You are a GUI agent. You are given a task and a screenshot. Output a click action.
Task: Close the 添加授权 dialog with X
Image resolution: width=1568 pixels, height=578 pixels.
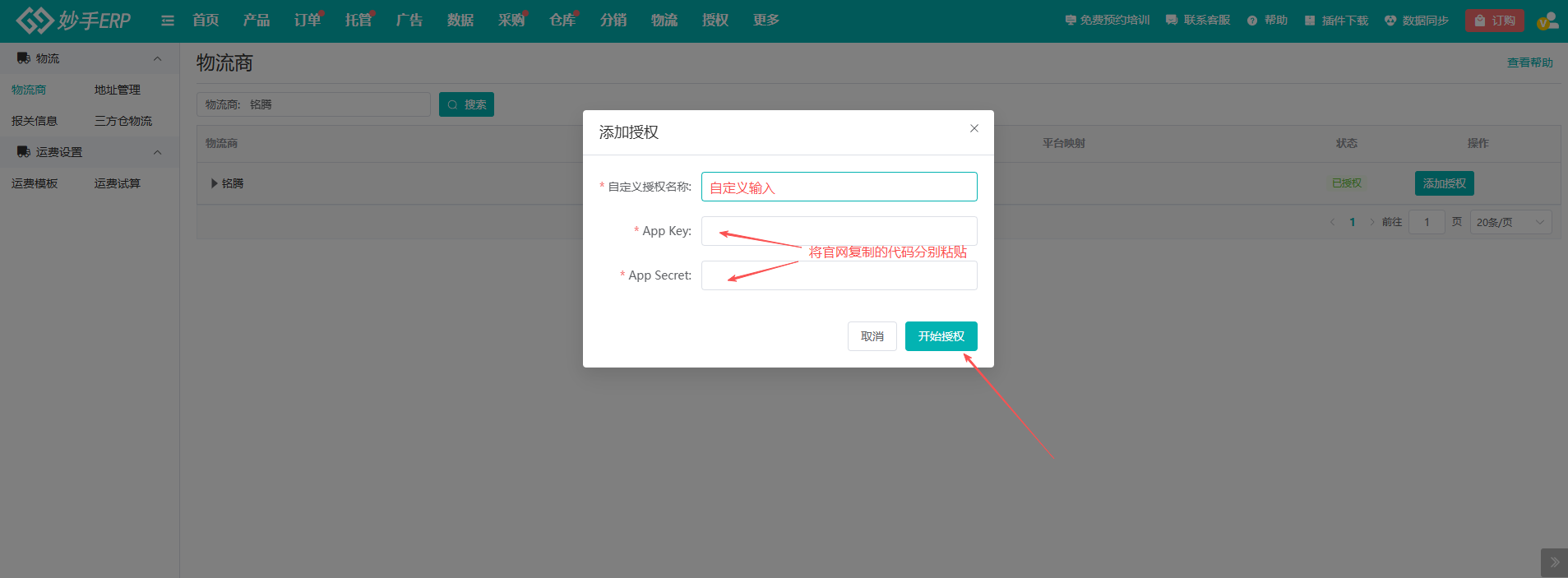pos(974,128)
